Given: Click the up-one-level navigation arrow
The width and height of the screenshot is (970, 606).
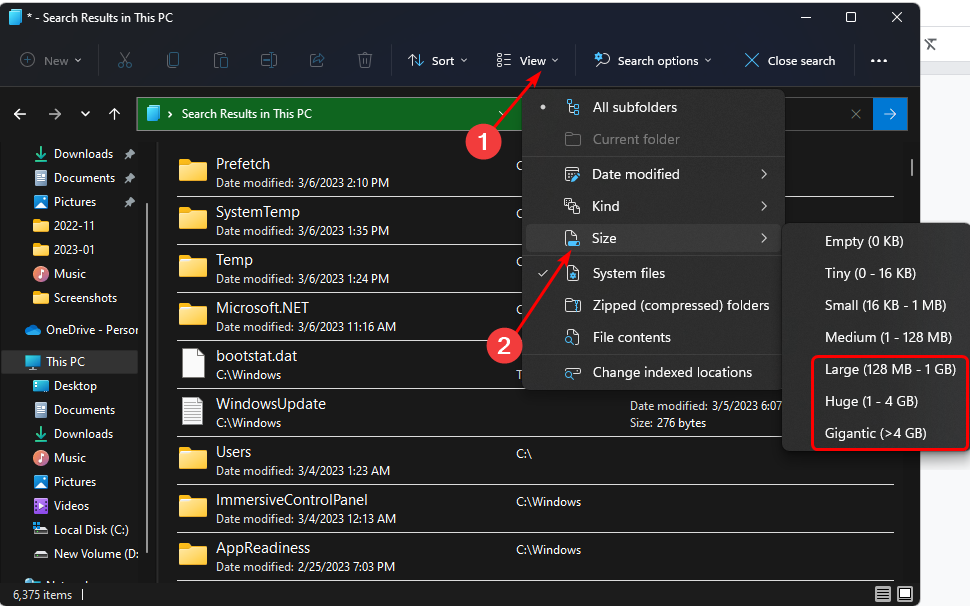Looking at the screenshot, I should (x=113, y=114).
